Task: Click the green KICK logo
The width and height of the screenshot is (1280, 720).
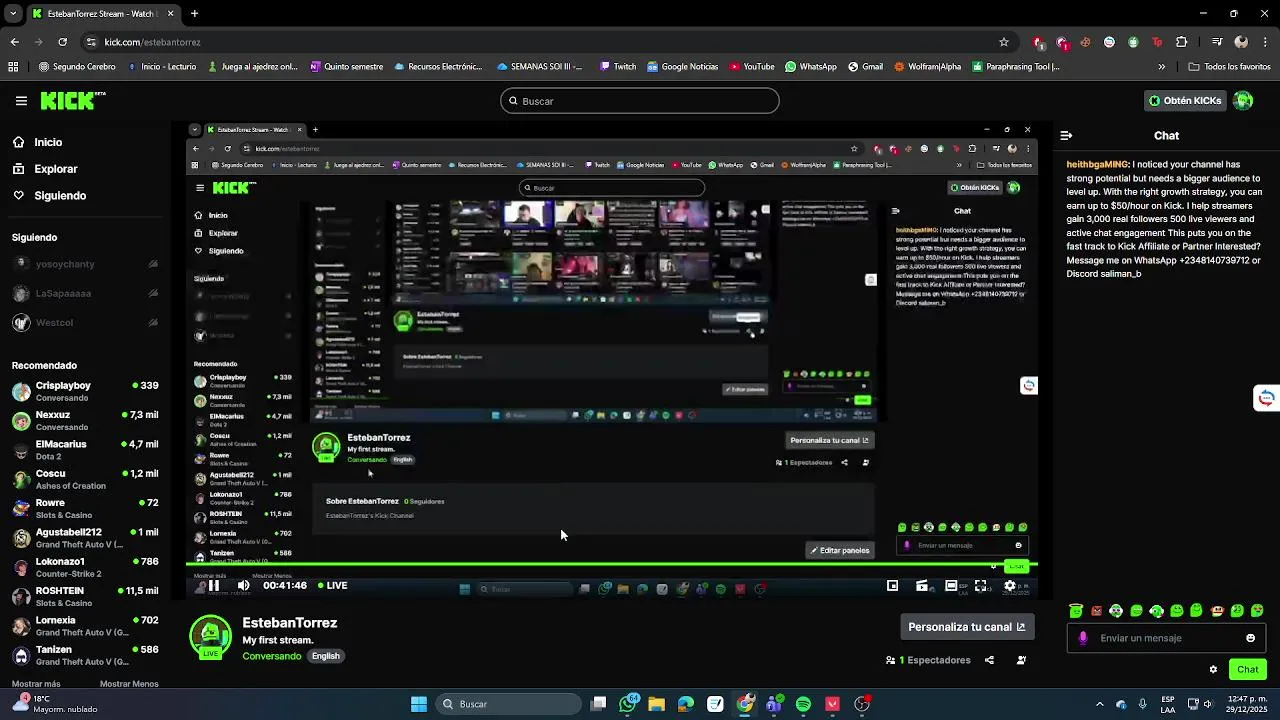Action: [x=73, y=100]
